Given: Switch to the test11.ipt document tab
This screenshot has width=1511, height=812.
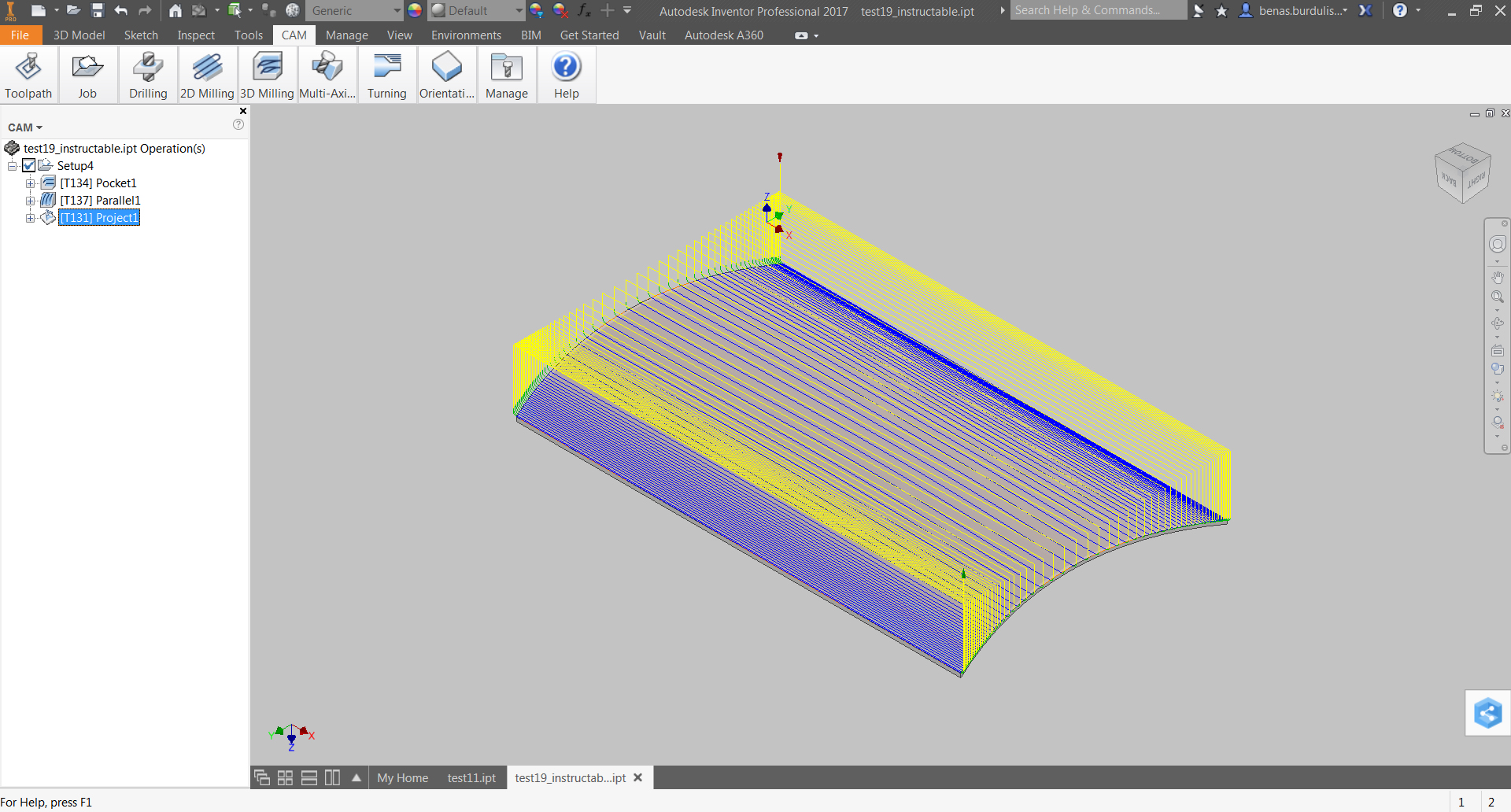Looking at the screenshot, I should pyautogui.click(x=471, y=777).
